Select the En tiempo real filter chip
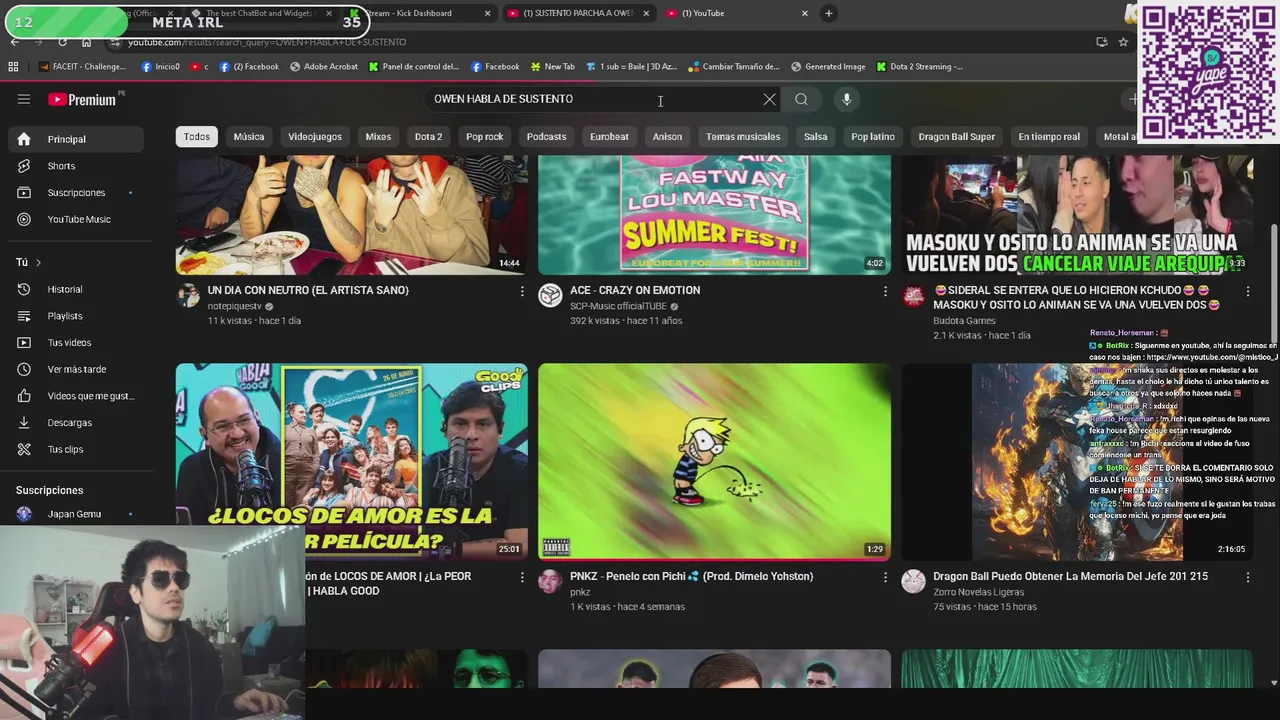Image resolution: width=1280 pixels, height=720 pixels. [x=1049, y=137]
